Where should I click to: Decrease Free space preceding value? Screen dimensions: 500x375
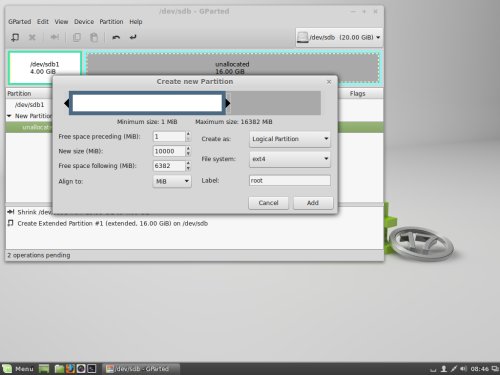coord(188,139)
